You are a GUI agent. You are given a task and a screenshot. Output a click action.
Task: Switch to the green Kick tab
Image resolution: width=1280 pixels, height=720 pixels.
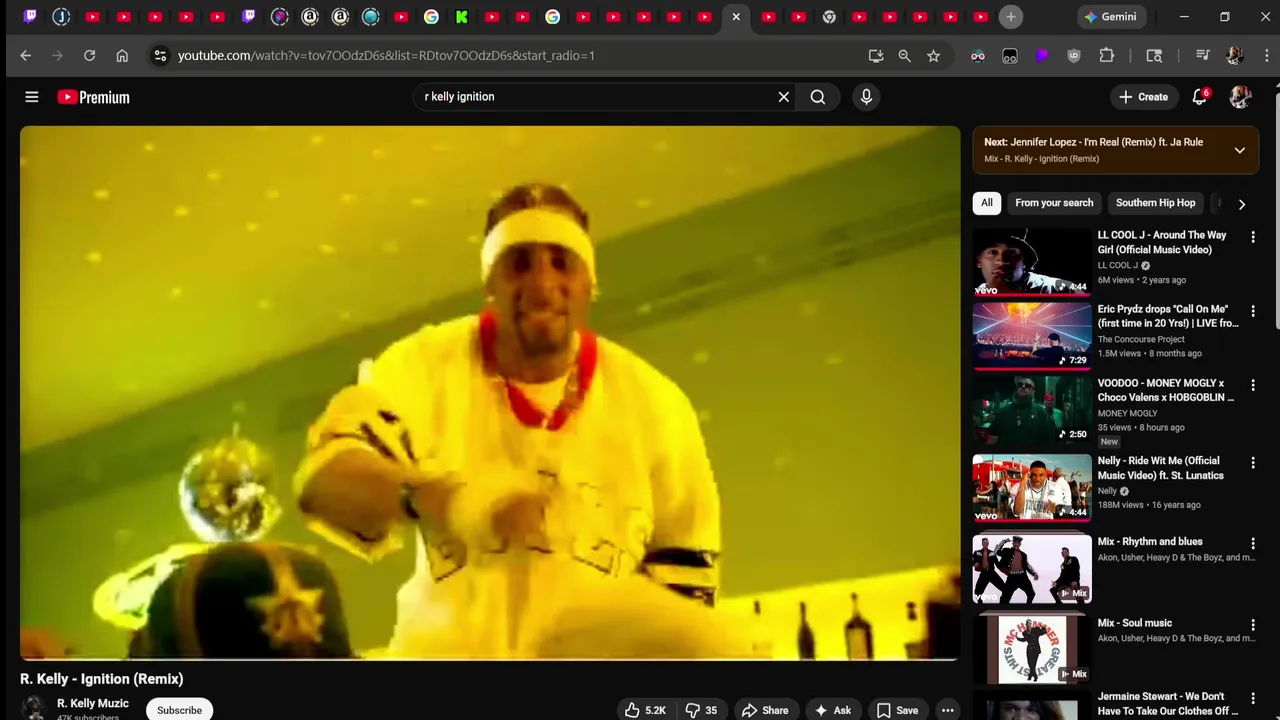click(x=462, y=17)
